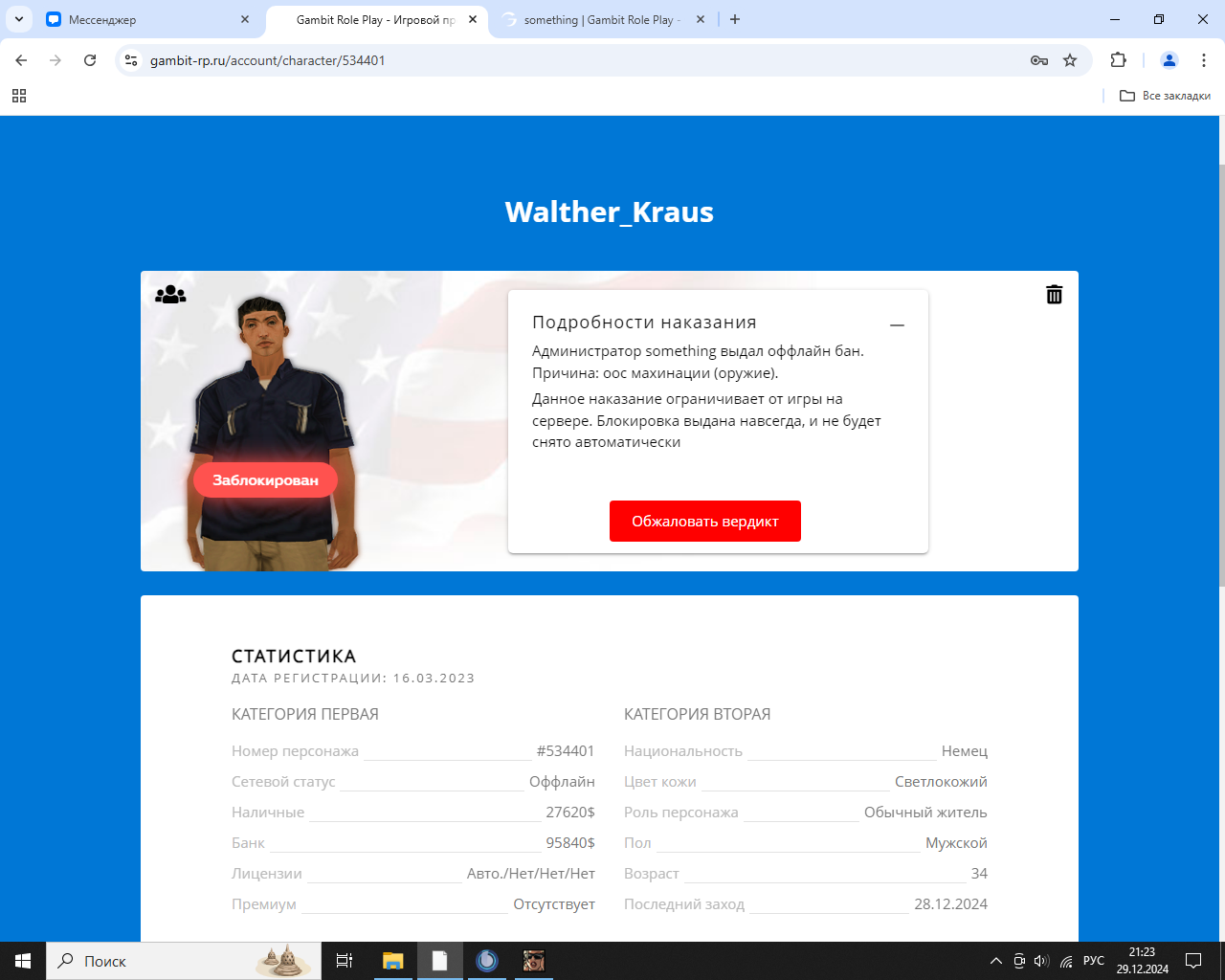
Task: Open the saved passwords key icon
Action: [1039, 60]
